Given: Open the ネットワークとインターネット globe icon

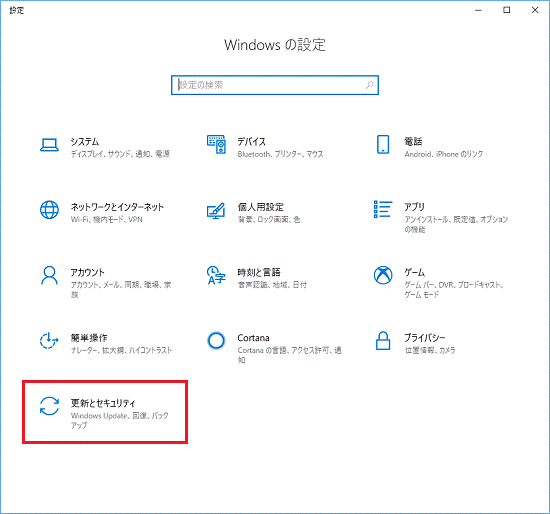Looking at the screenshot, I should coord(49,210).
